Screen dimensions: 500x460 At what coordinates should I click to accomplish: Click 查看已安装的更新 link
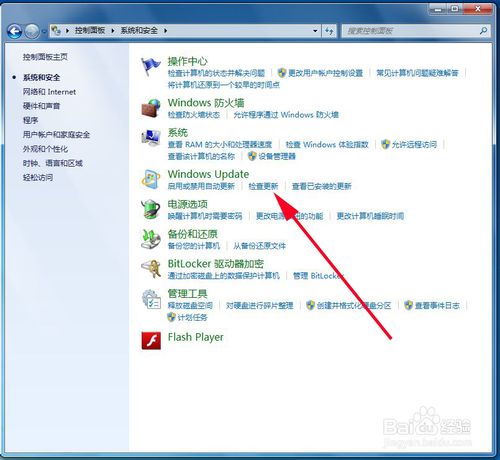click(322, 186)
